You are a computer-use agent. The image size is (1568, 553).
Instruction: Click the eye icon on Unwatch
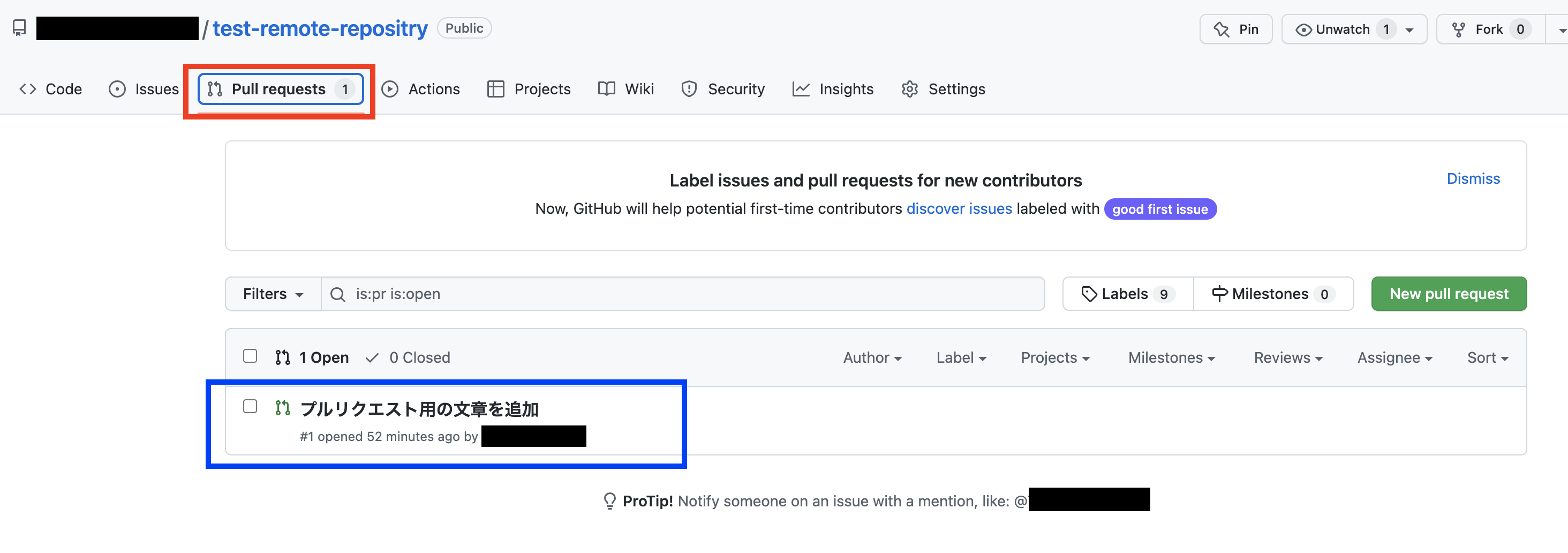[1303, 30]
